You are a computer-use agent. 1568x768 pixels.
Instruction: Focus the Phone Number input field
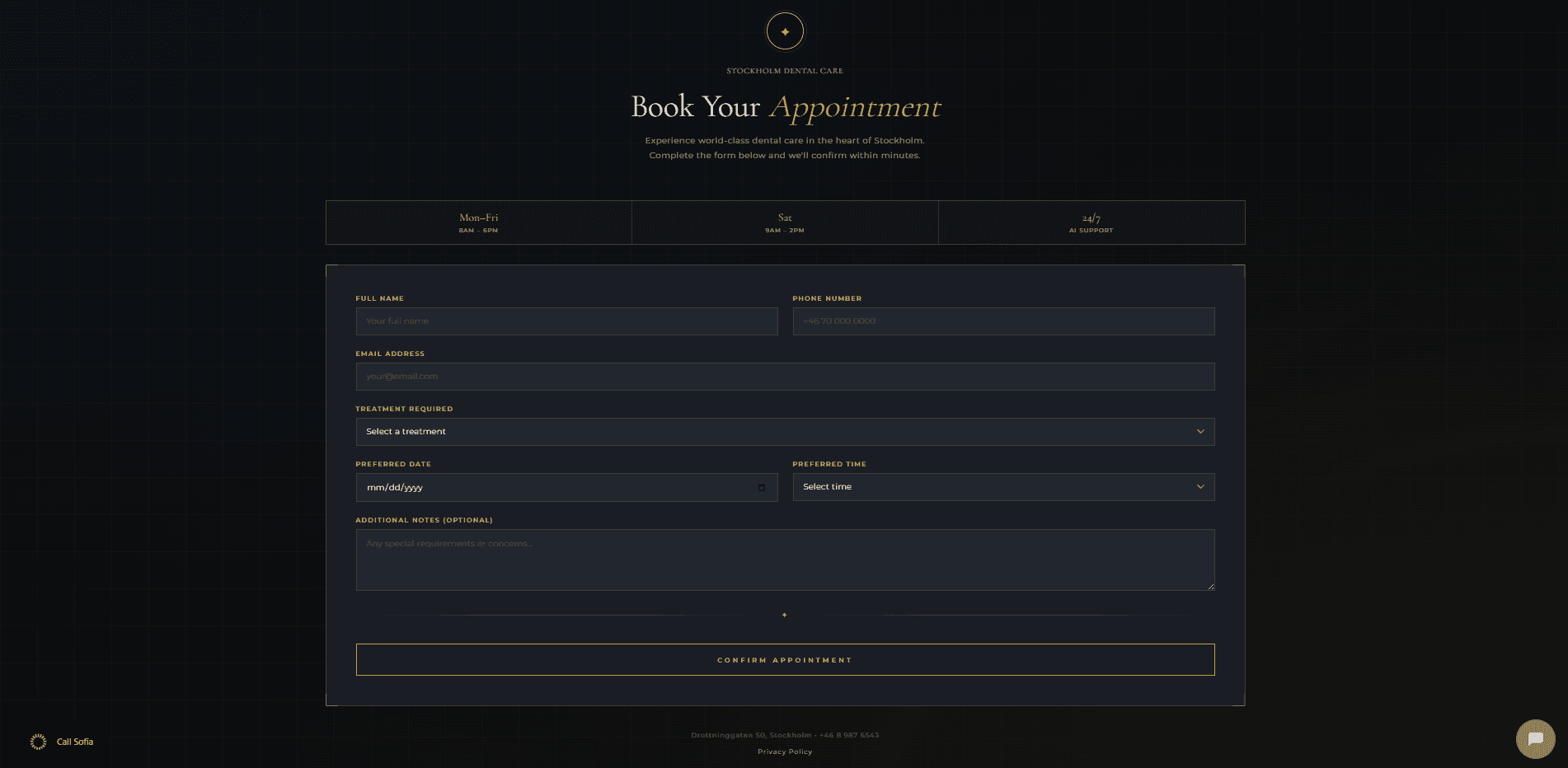coord(1003,321)
